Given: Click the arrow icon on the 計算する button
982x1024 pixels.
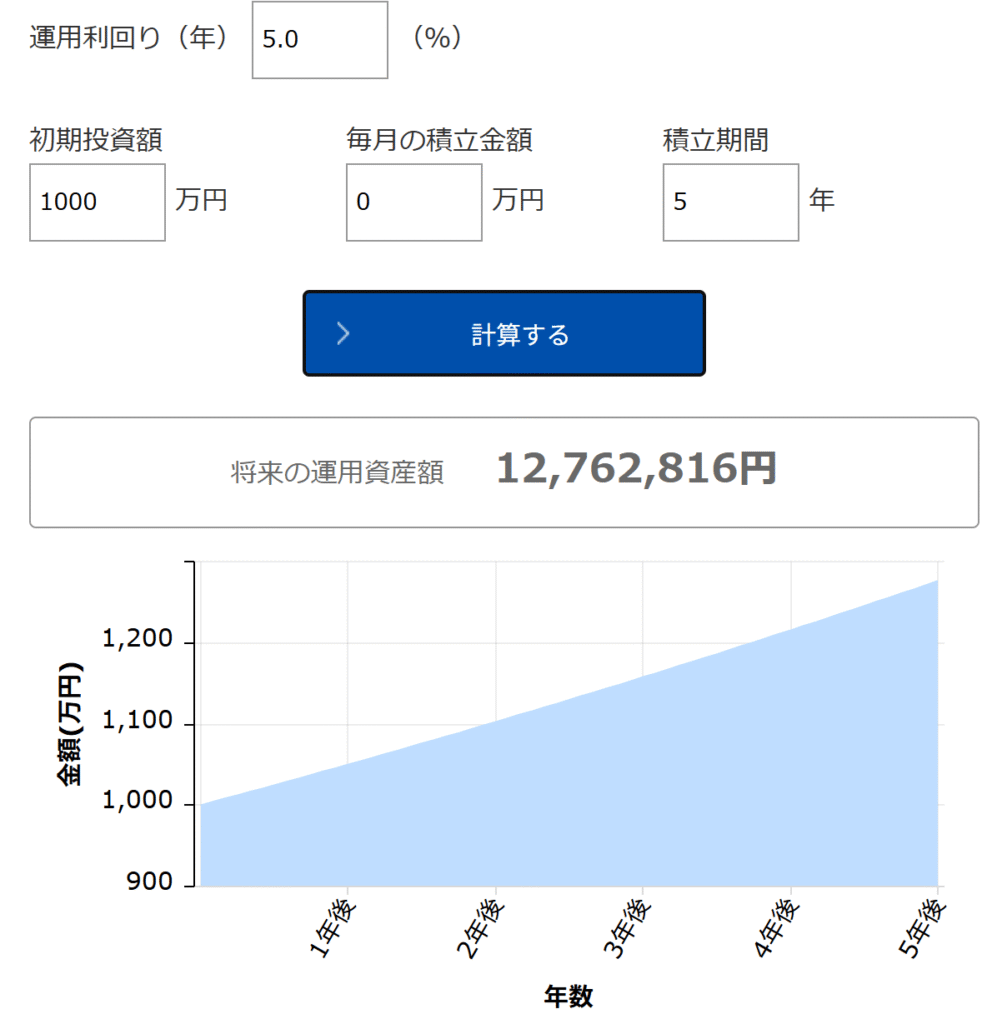Looking at the screenshot, I should click(343, 334).
